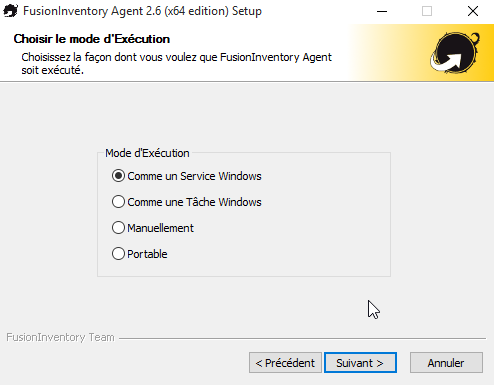Continue with the Suivant button
Viewport: 494px width, 385px height.
tap(360, 363)
